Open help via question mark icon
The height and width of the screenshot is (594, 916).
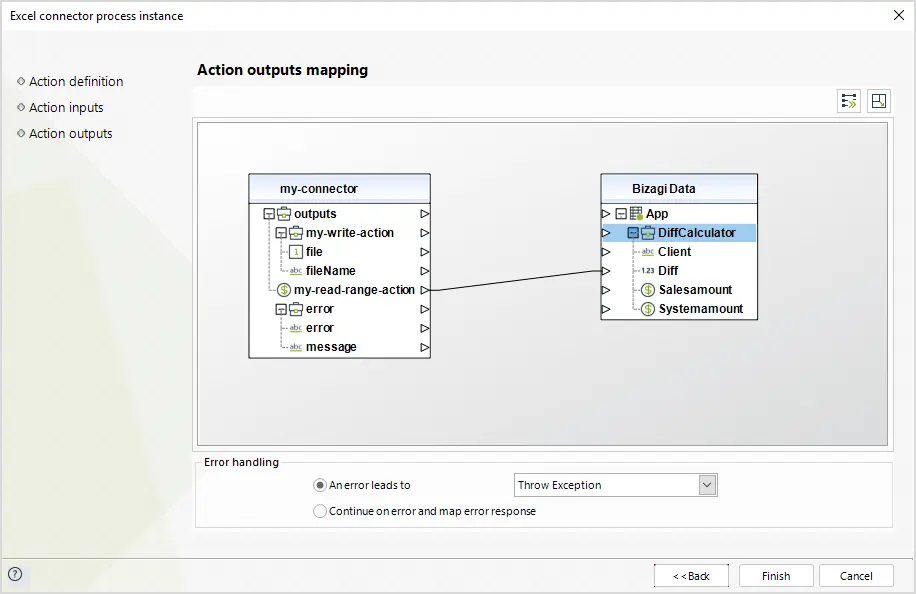[15, 574]
